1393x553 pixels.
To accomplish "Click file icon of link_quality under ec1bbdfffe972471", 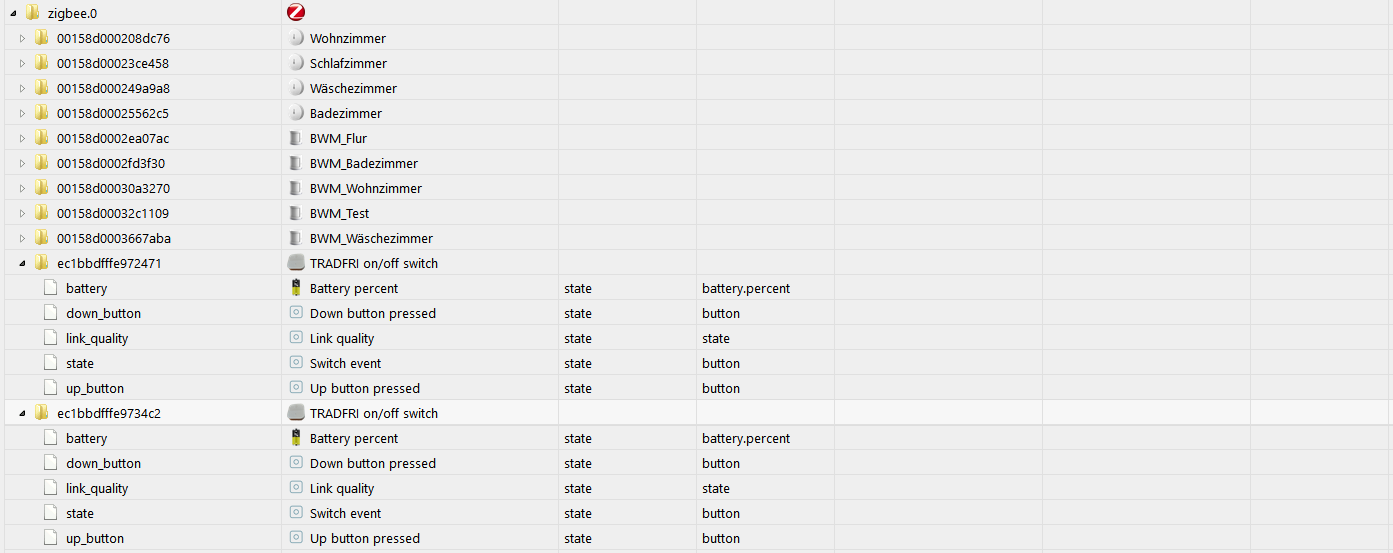I will [50, 338].
